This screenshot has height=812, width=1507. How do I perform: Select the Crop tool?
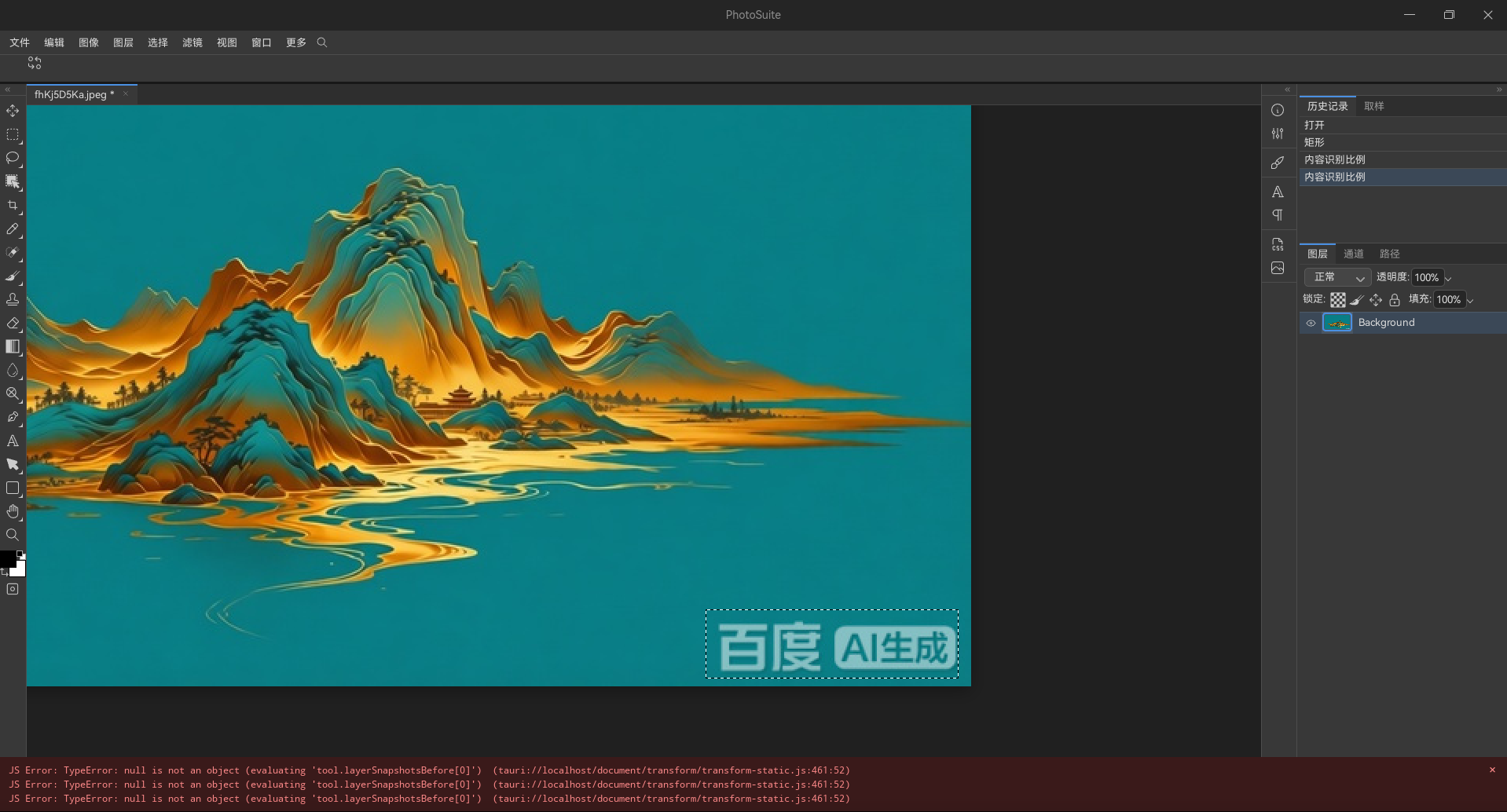13,205
